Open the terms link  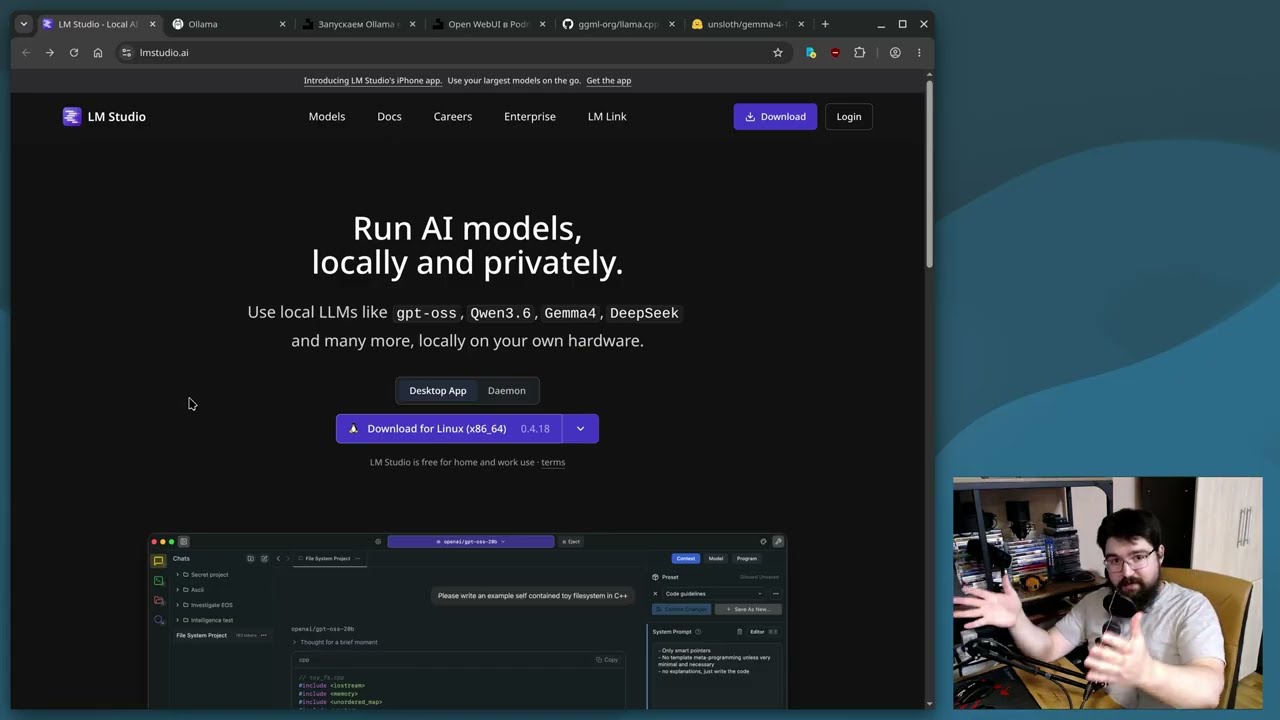[x=553, y=463]
